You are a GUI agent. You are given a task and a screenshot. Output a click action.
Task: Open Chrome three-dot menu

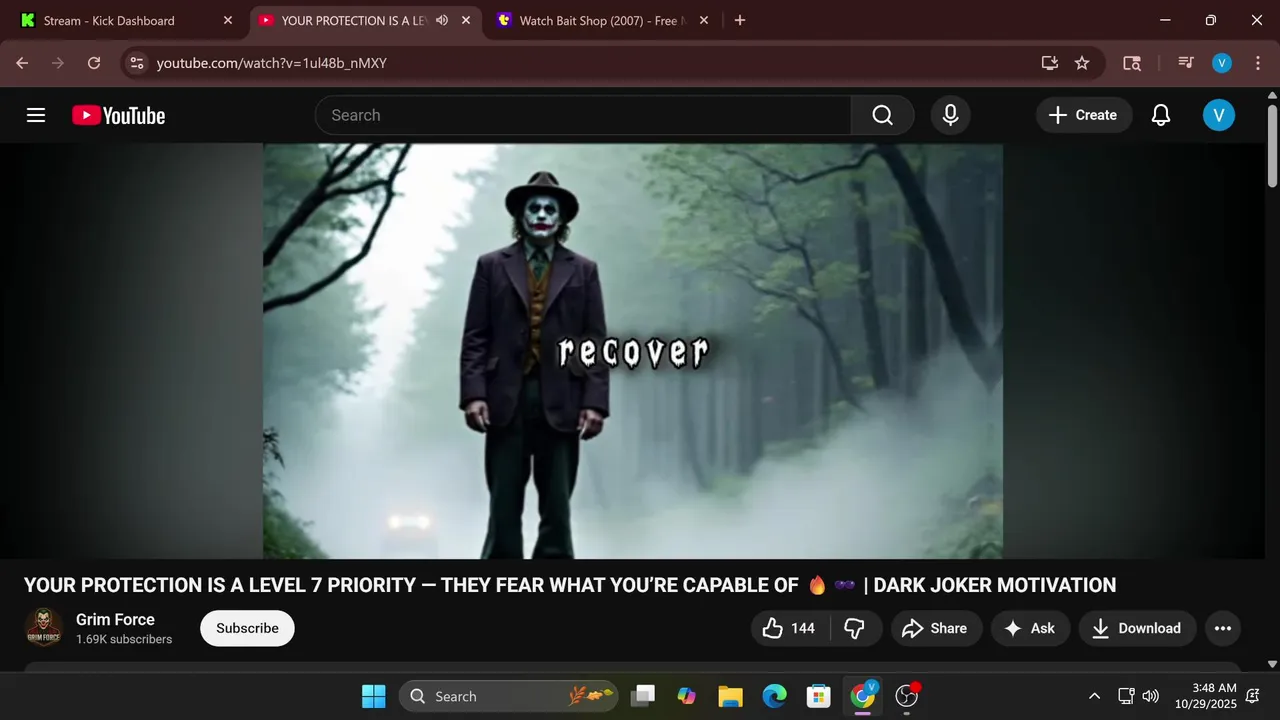click(1257, 63)
